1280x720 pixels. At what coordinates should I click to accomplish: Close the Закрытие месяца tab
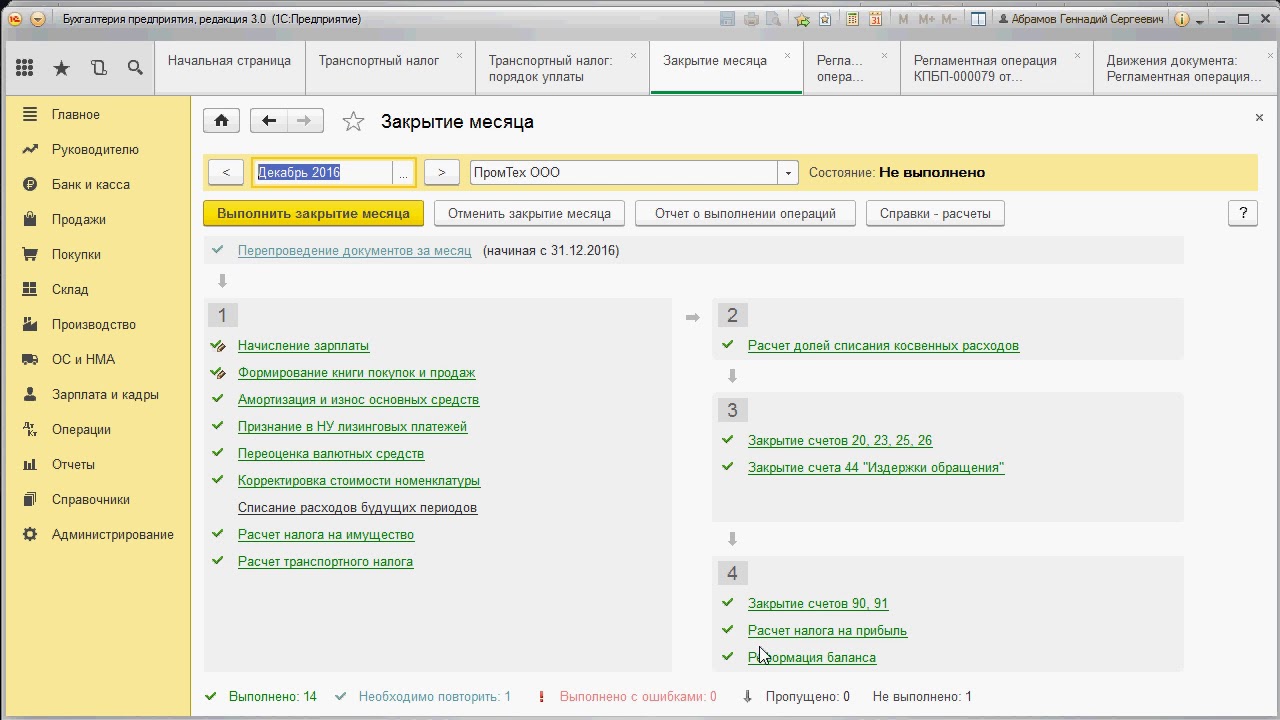[x=787, y=56]
